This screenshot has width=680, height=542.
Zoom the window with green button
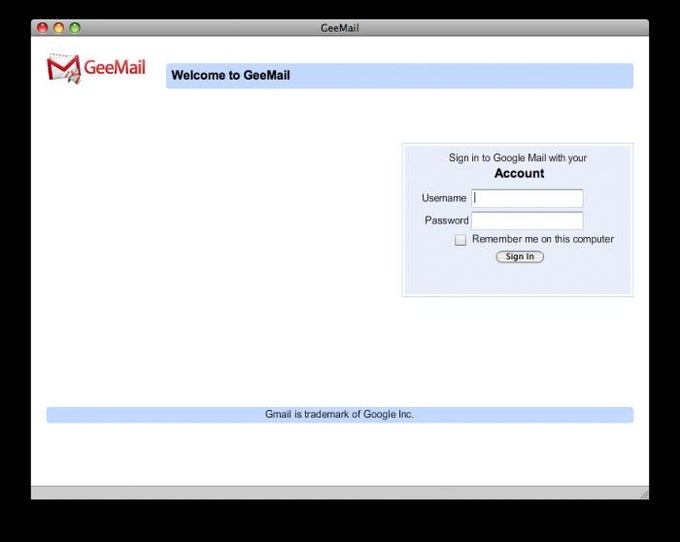[75, 28]
